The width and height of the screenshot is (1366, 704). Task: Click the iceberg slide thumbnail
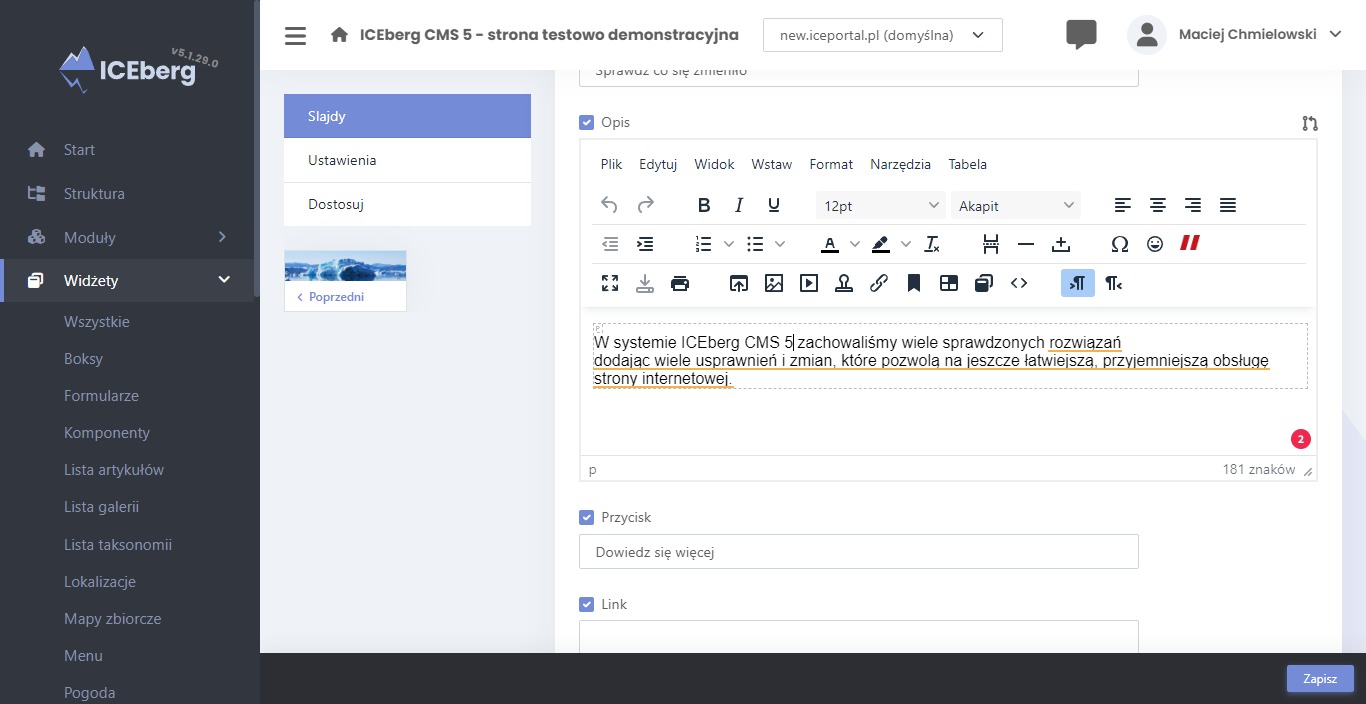(345, 265)
